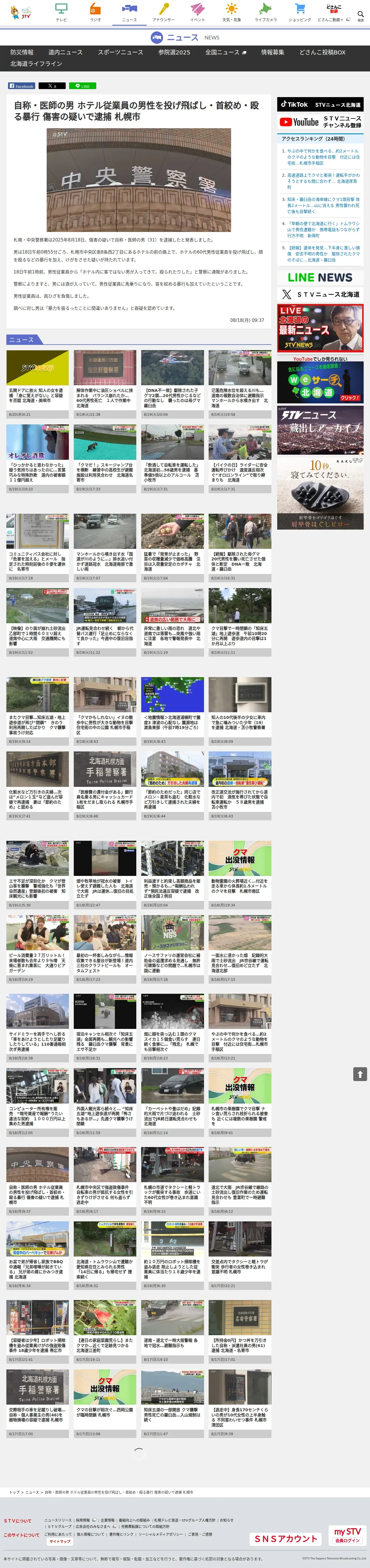Select the 防災情報 menu tab
Image resolution: width=370 pixels, height=1568 pixels.
(x=22, y=52)
